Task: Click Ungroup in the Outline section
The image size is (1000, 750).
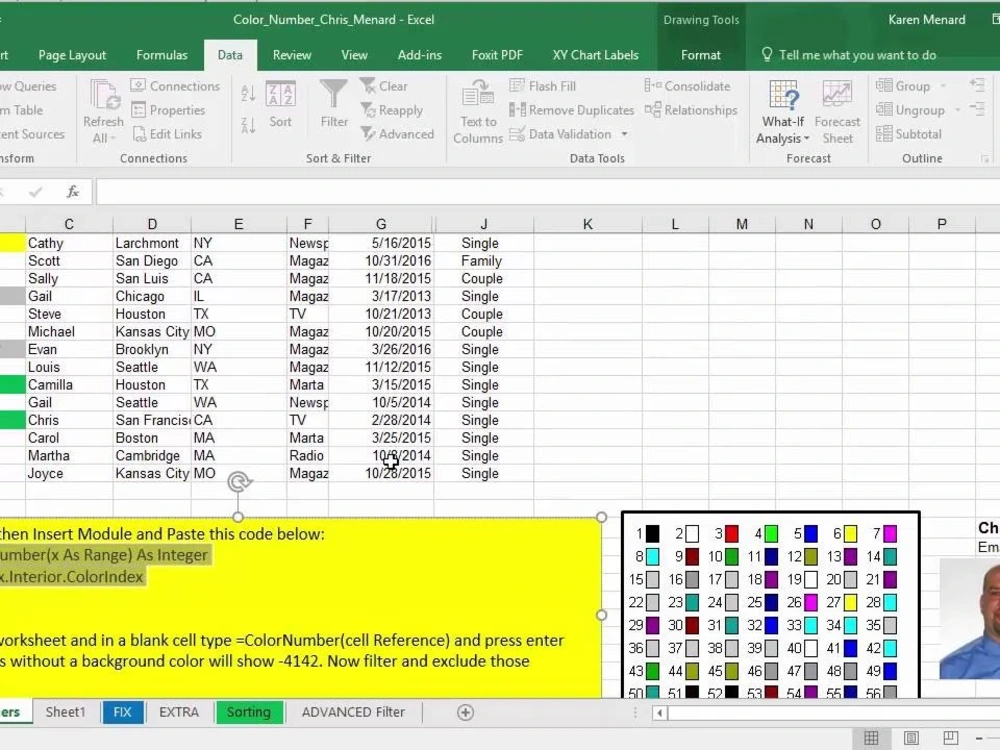Action: 910,110
